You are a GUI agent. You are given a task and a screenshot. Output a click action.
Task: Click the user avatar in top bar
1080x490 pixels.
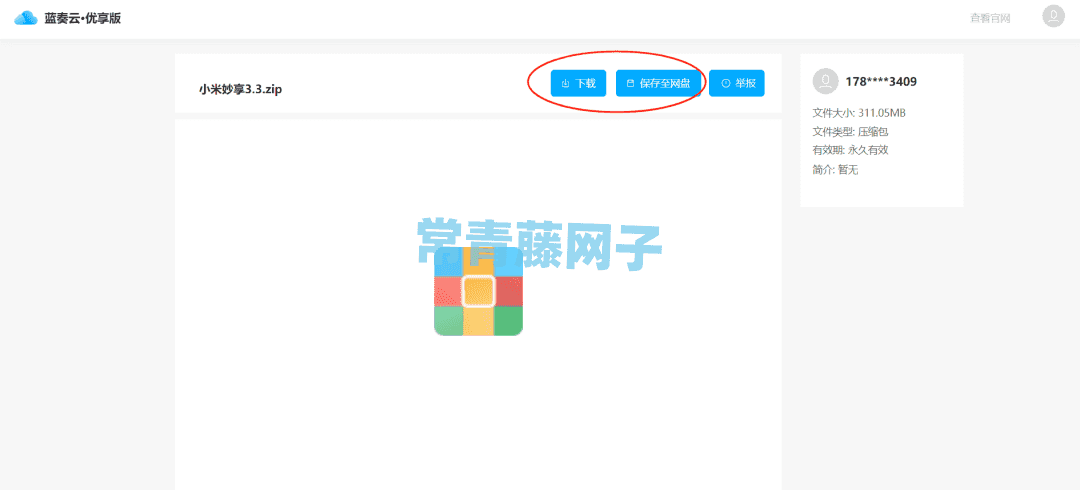1053,17
